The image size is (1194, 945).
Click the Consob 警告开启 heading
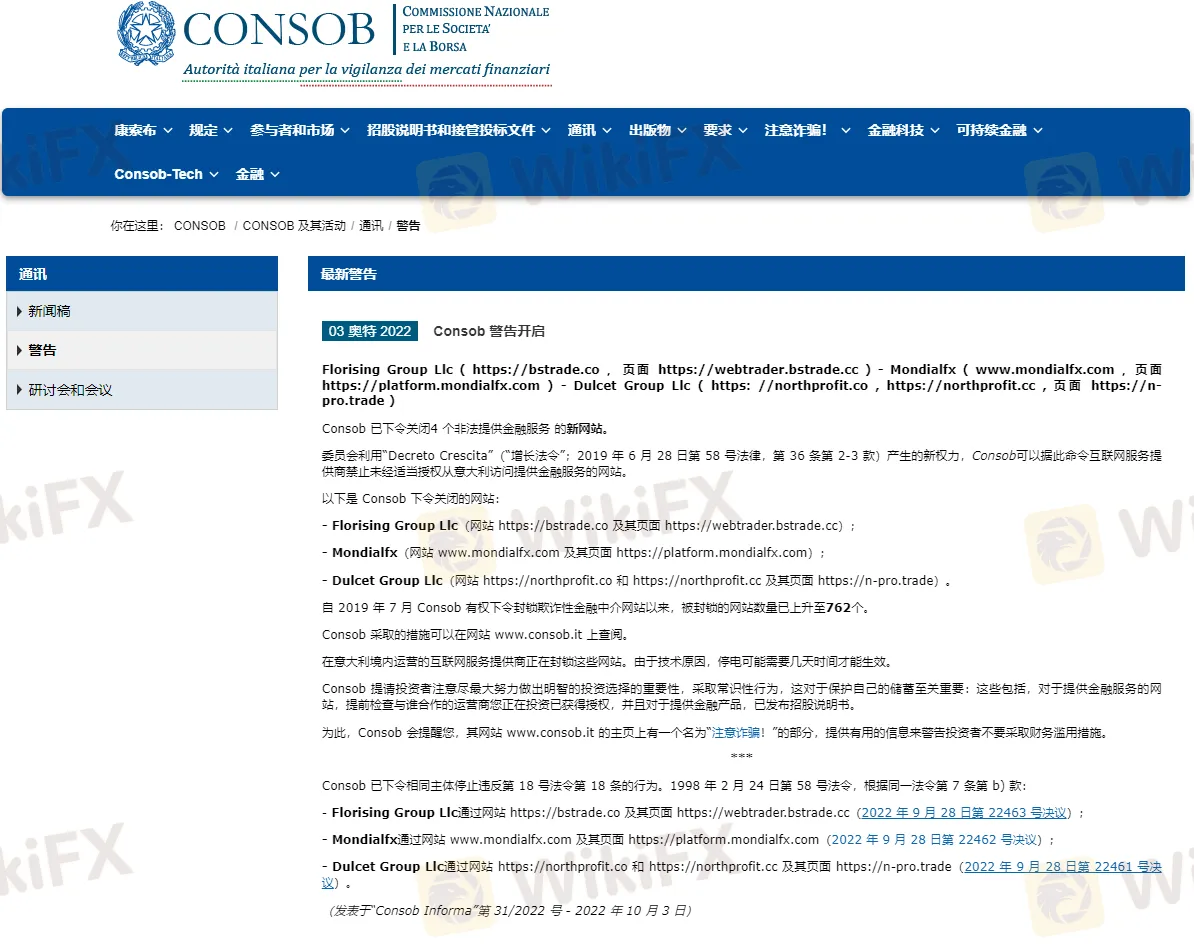(489, 331)
